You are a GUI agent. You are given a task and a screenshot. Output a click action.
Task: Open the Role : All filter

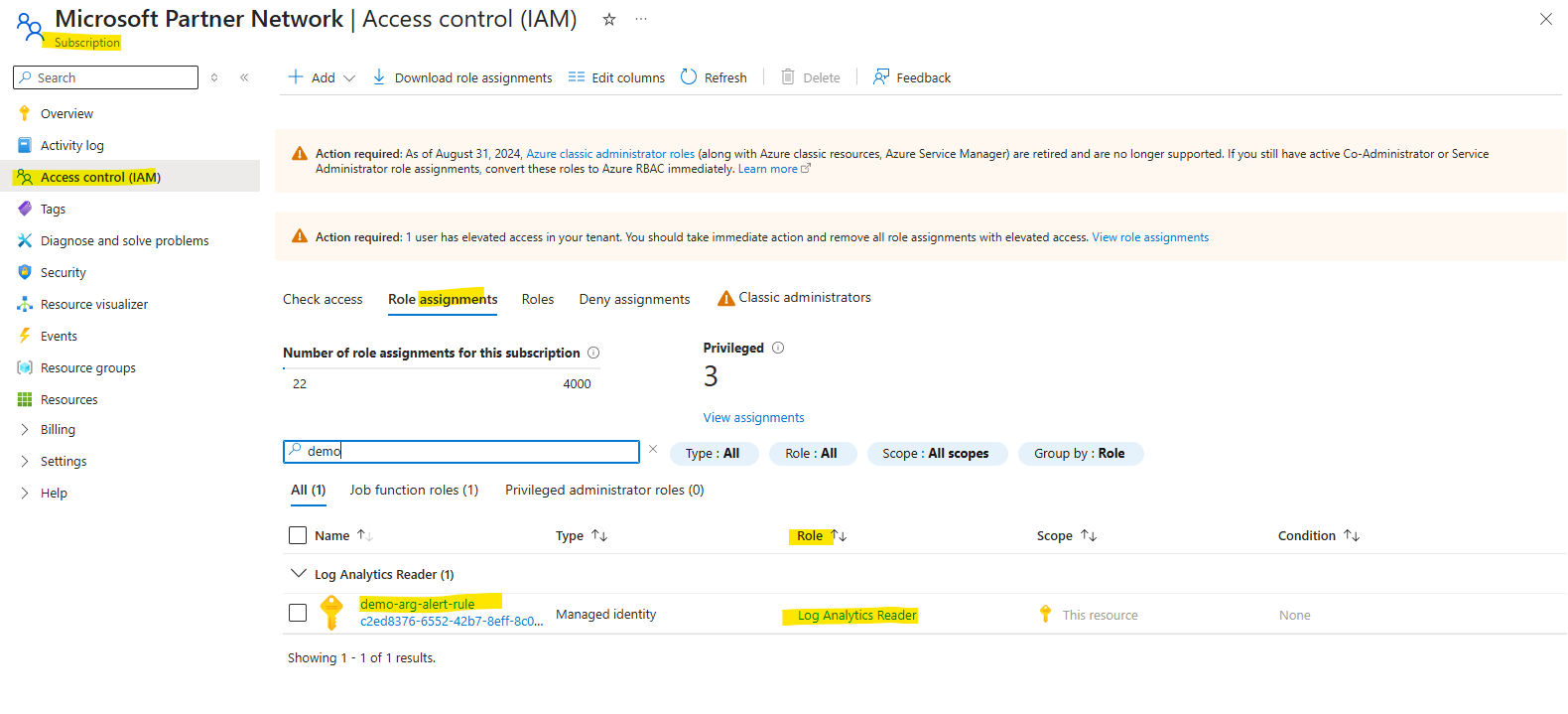[812, 454]
